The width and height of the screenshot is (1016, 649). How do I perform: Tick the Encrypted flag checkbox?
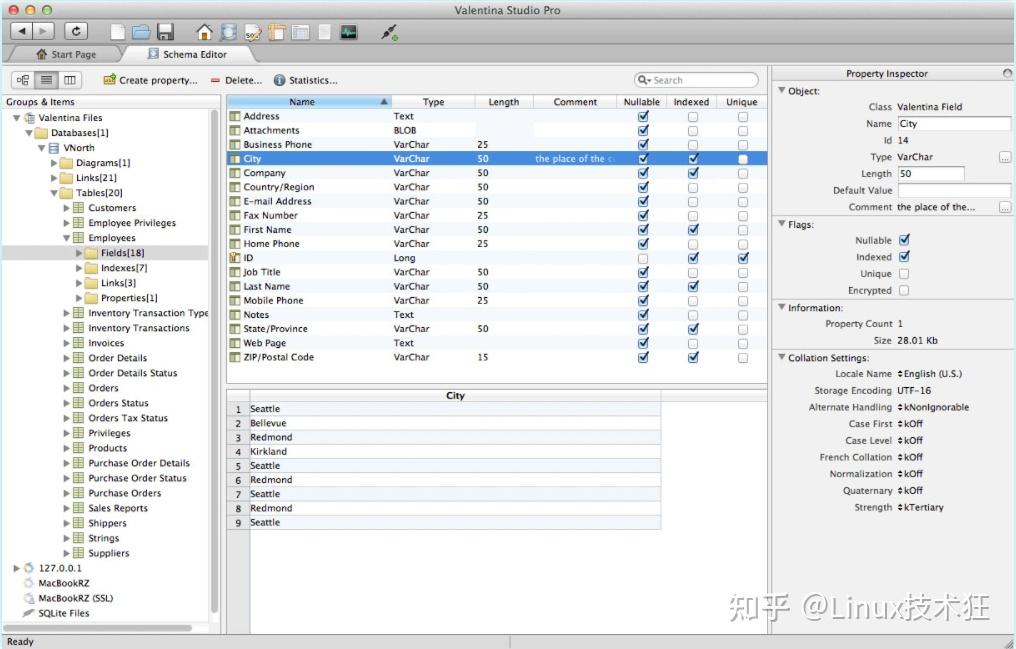coord(904,290)
